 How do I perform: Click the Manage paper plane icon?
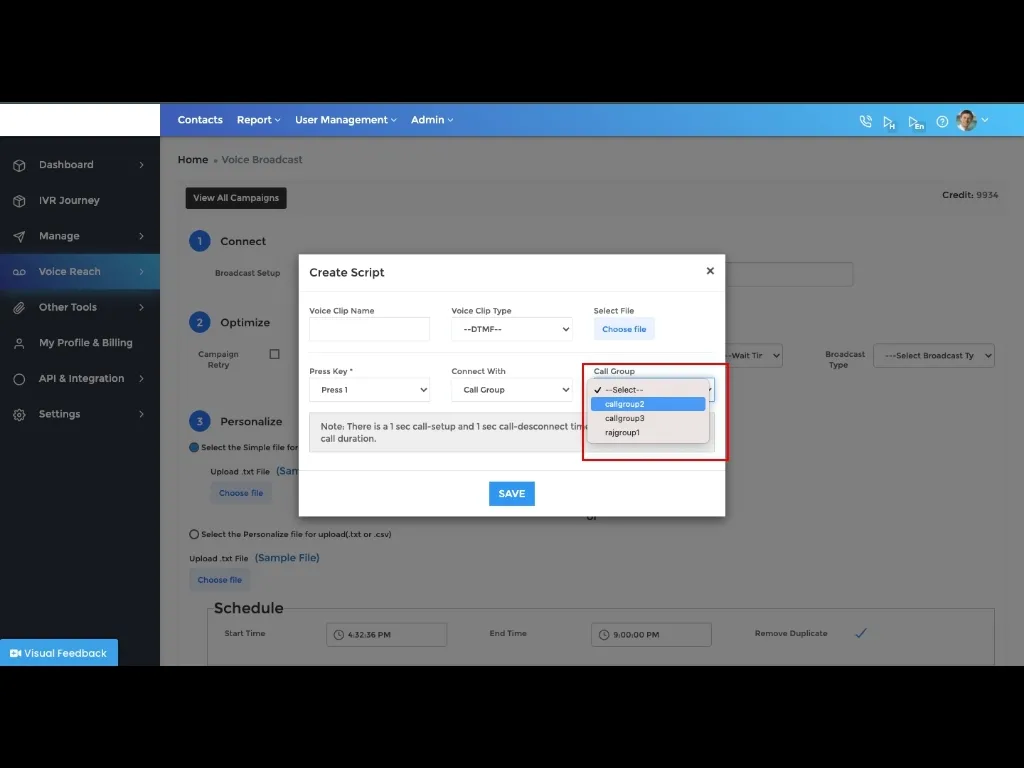[20, 236]
